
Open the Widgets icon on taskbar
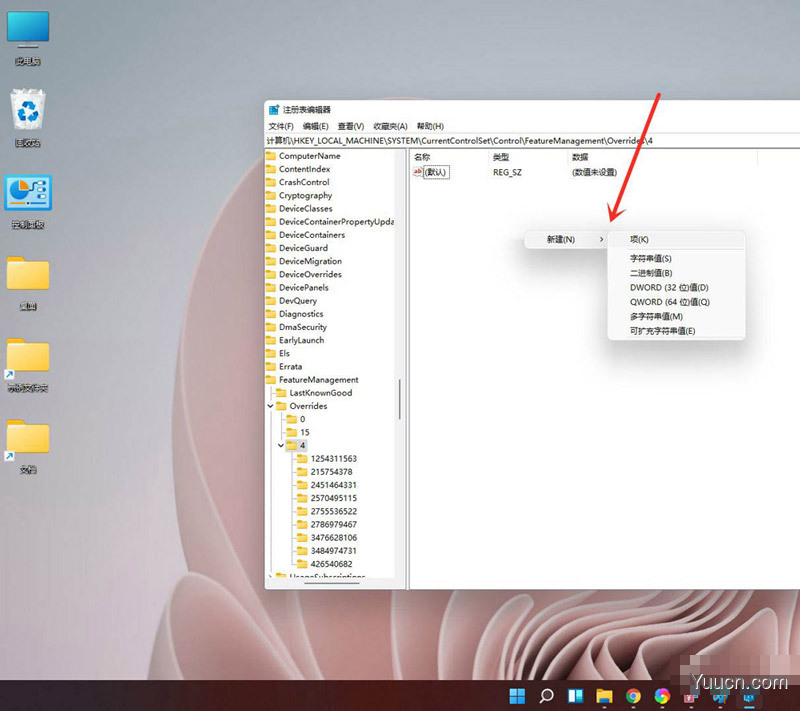pyautogui.click(x=576, y=695)
